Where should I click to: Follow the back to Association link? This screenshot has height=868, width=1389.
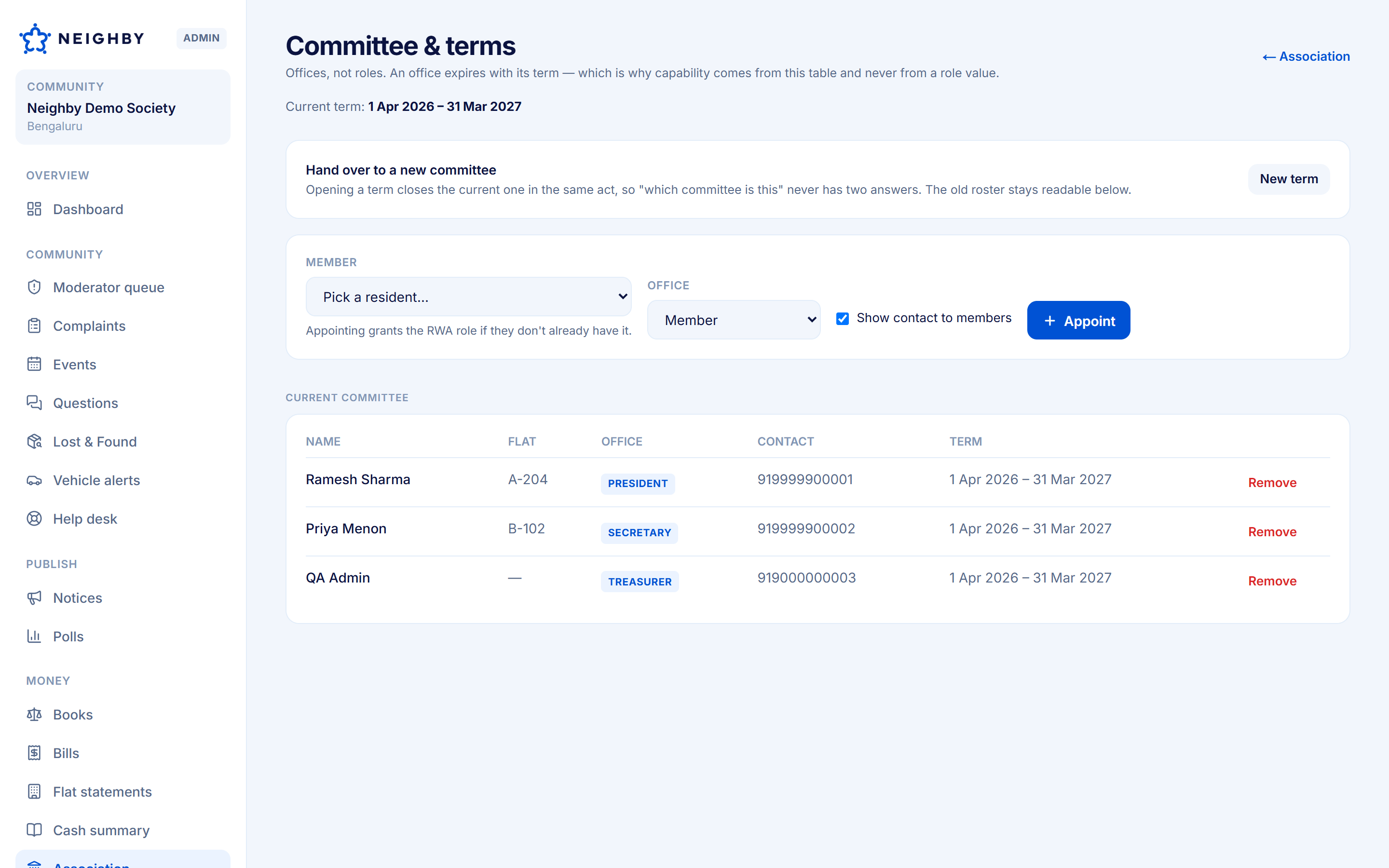click(1306, 56)
